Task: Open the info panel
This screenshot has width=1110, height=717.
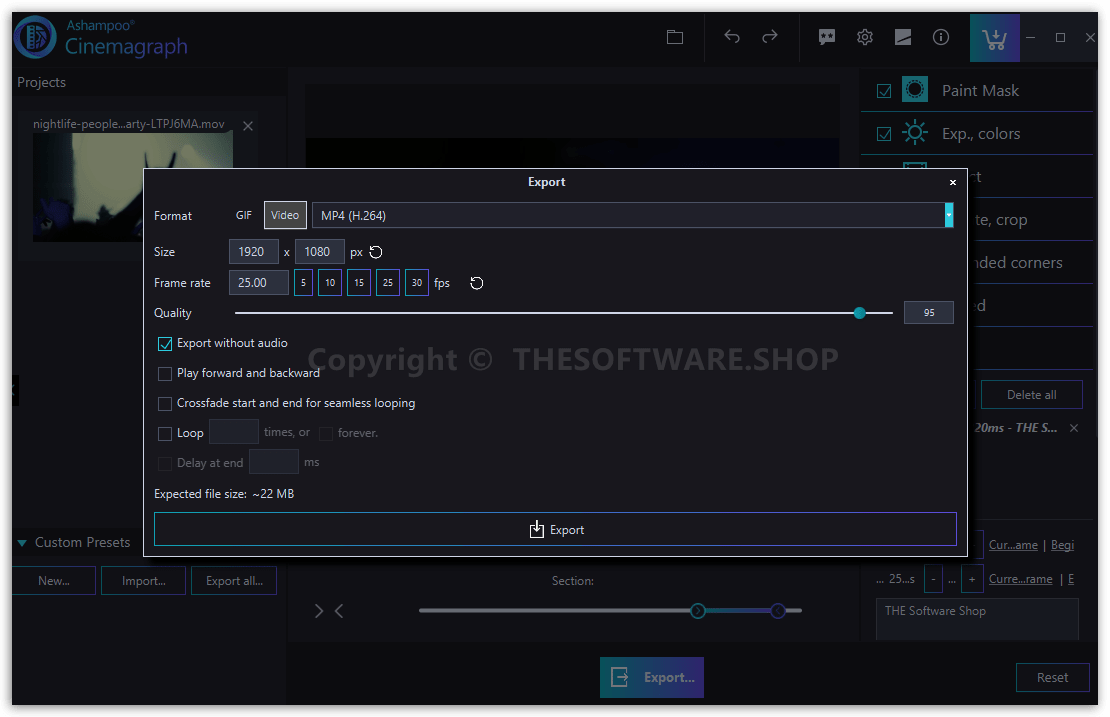Action: click(940, 36)
